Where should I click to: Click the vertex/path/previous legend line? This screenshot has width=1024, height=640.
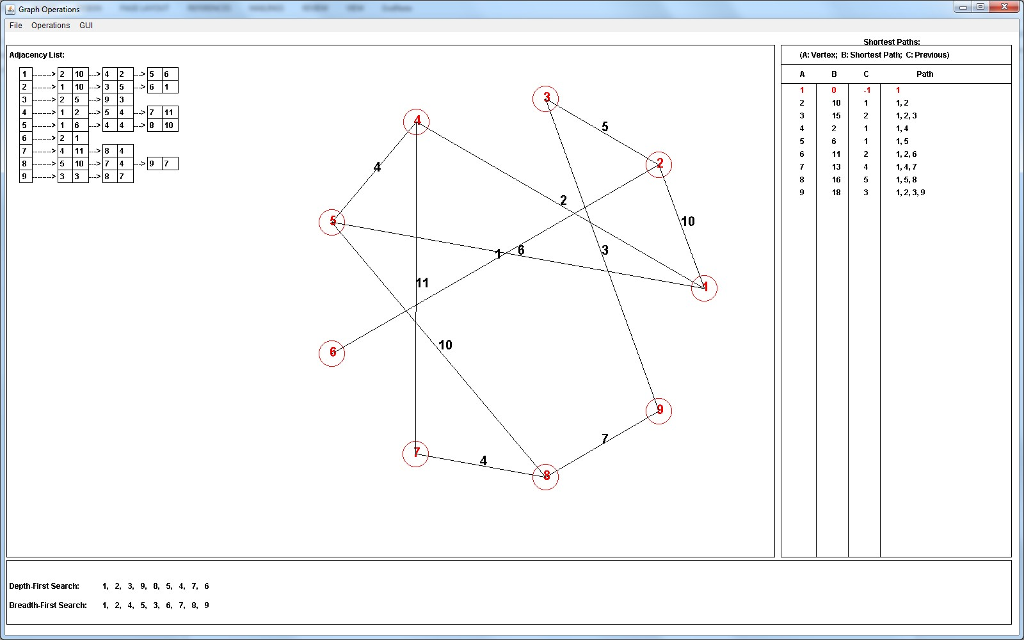point(874,56)
